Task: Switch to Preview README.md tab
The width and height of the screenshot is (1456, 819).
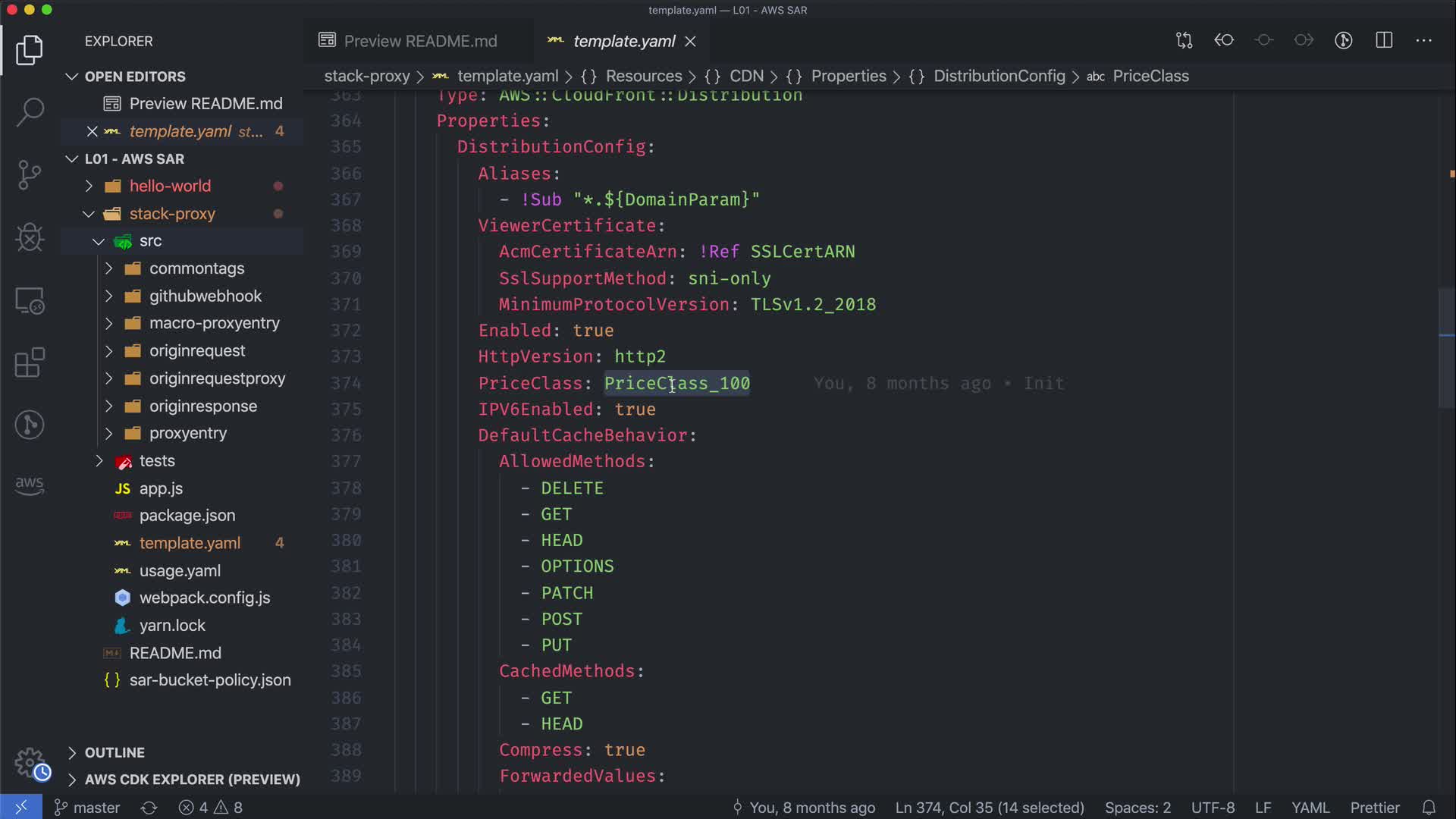Action: tap(420, 41)
